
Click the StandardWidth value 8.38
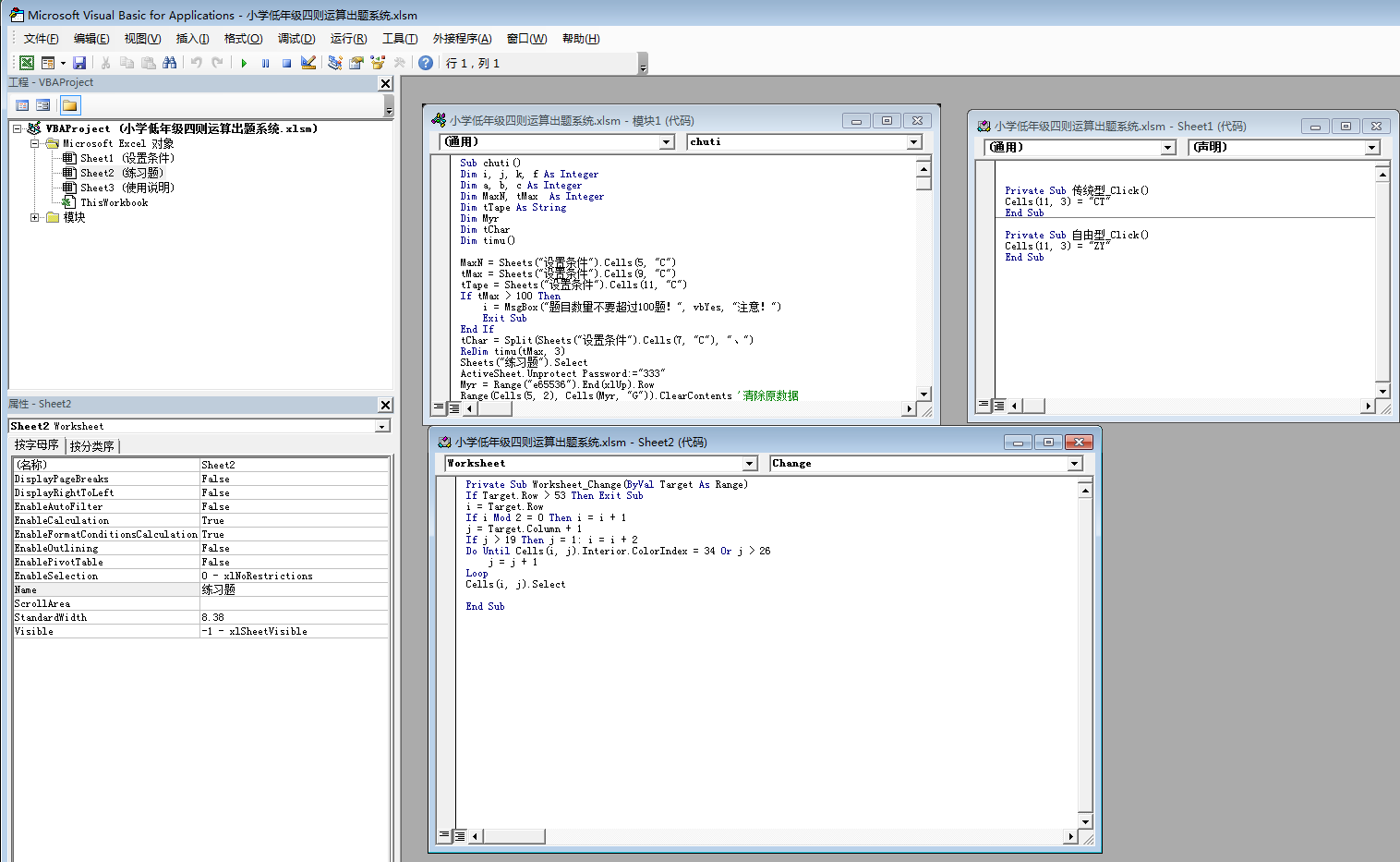click(x=294, y=617)
